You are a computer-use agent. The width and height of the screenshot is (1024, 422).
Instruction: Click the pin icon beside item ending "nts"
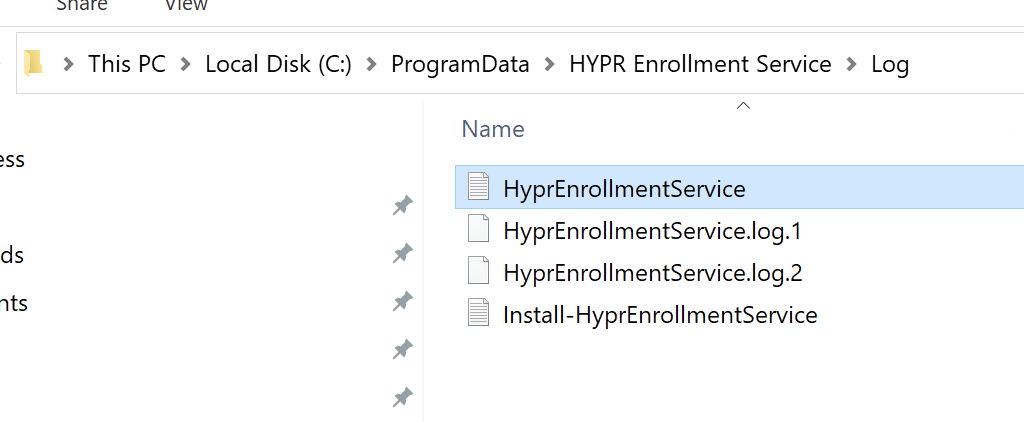pyautogui.click(x=403, y=301)
